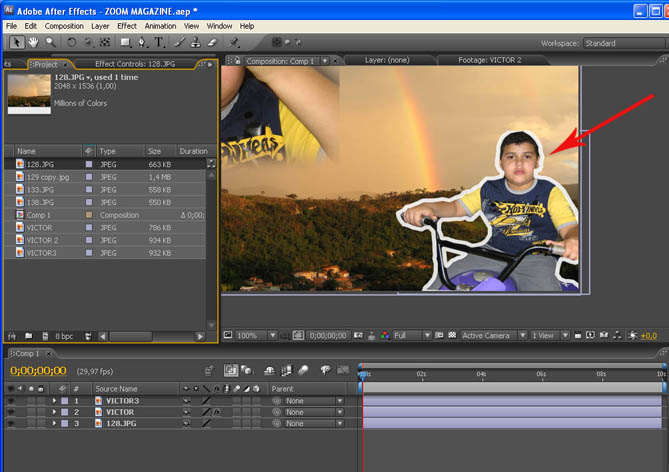This screenshot has height=472, width=669.
Task: Select the Rectangular Mask tool
Action: pyautogui.click(x=125, y=43)
